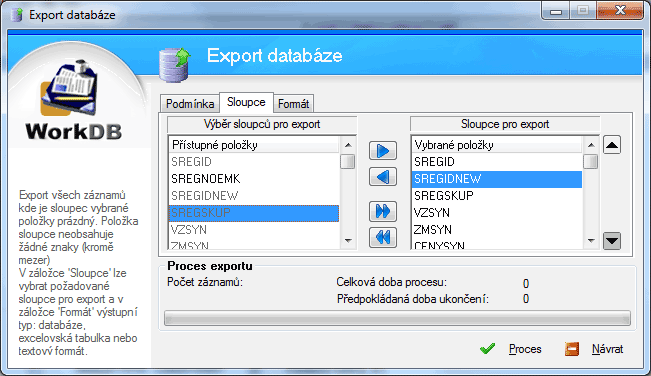651x376 pixels.
Task: Select the Sloupce tab
Action: click(x=246, y=102)
